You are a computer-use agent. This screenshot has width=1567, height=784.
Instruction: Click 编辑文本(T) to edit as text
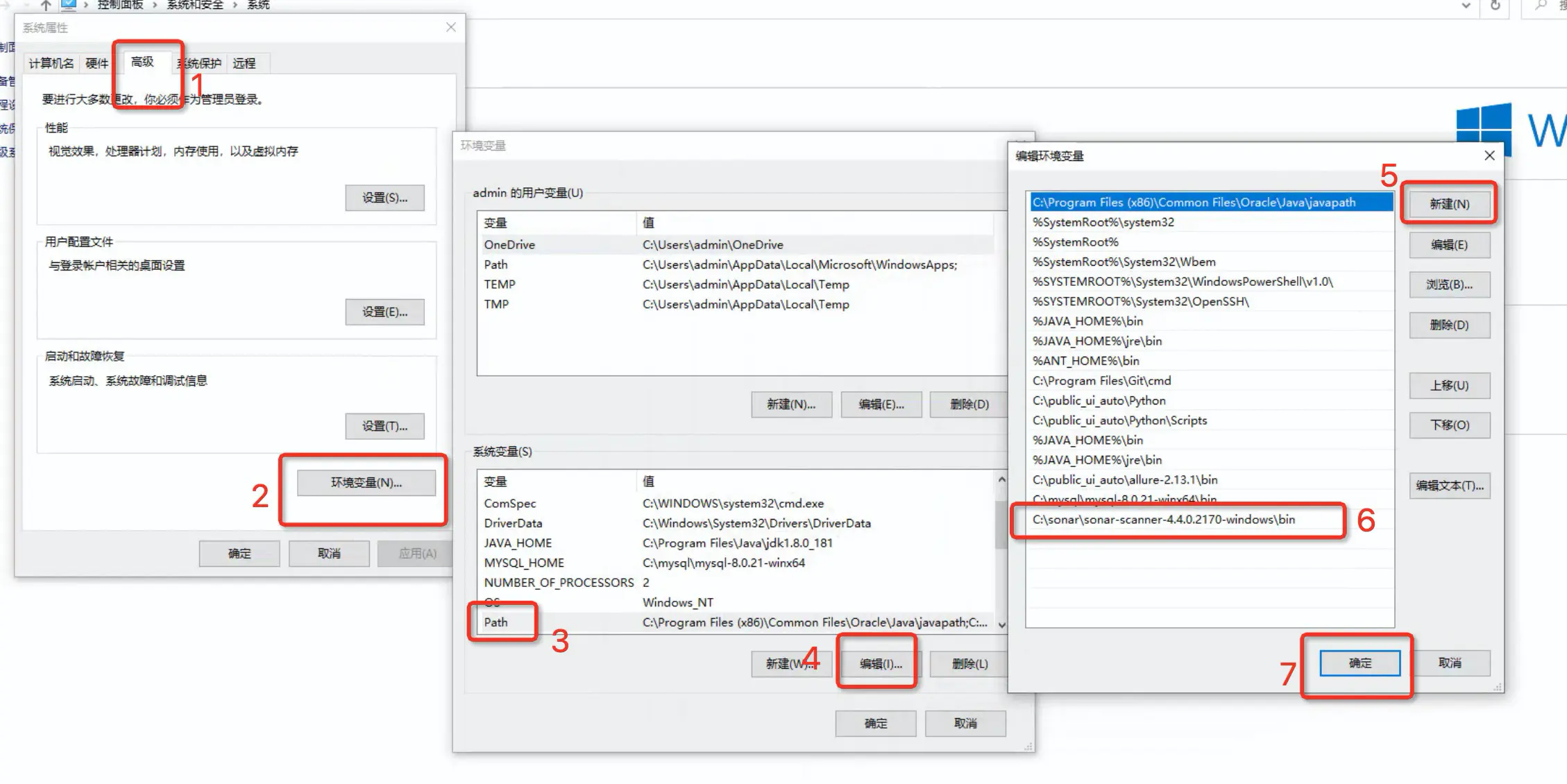point(1449,485)
